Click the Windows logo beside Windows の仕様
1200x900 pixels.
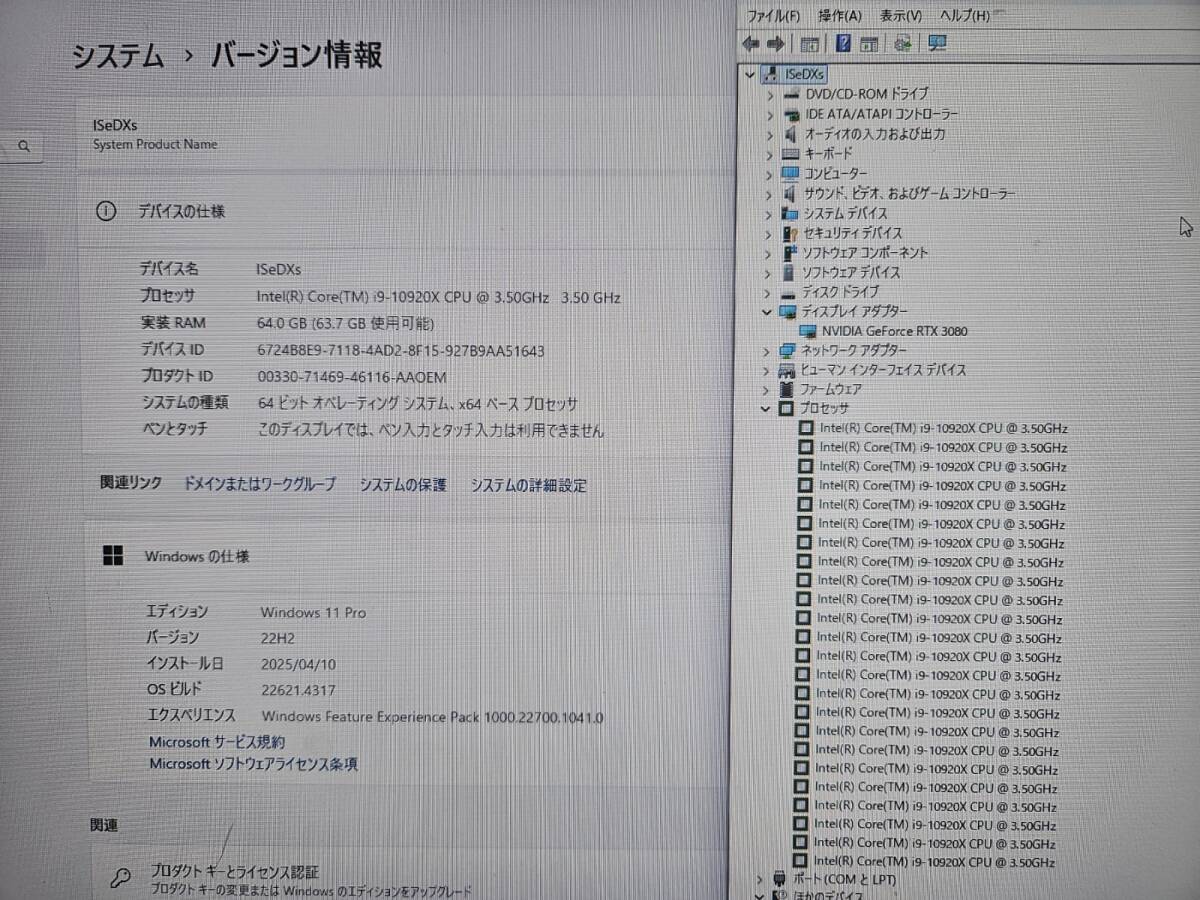coord(113,556)
